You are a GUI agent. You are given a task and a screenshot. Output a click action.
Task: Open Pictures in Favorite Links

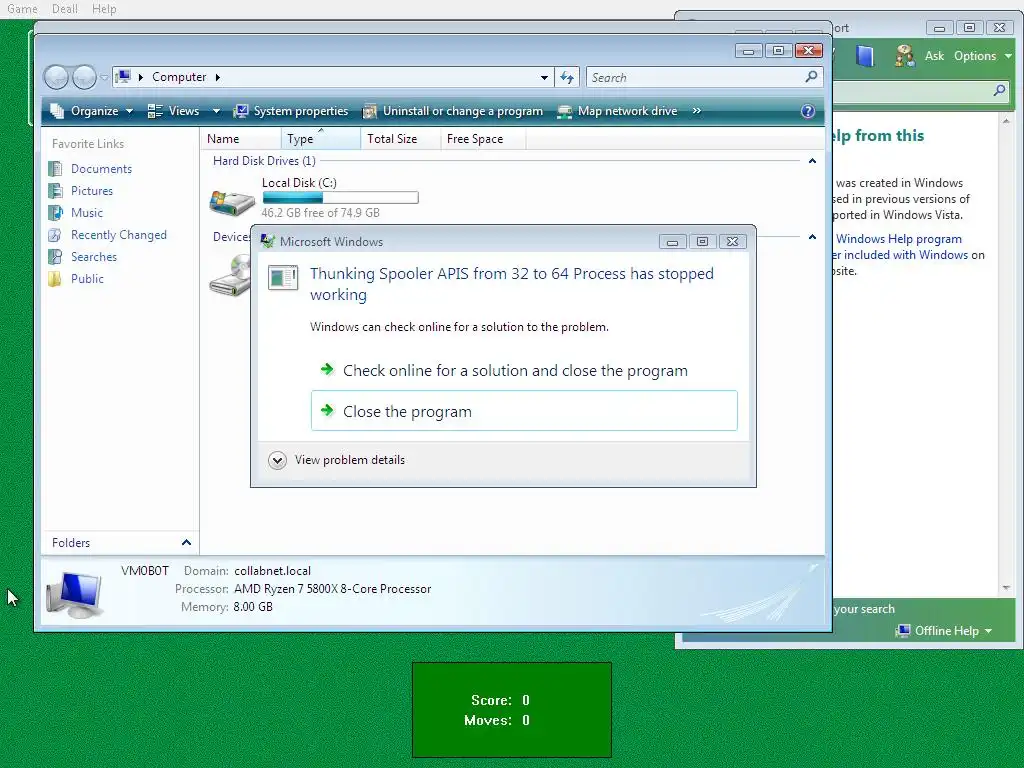(91, 191)
